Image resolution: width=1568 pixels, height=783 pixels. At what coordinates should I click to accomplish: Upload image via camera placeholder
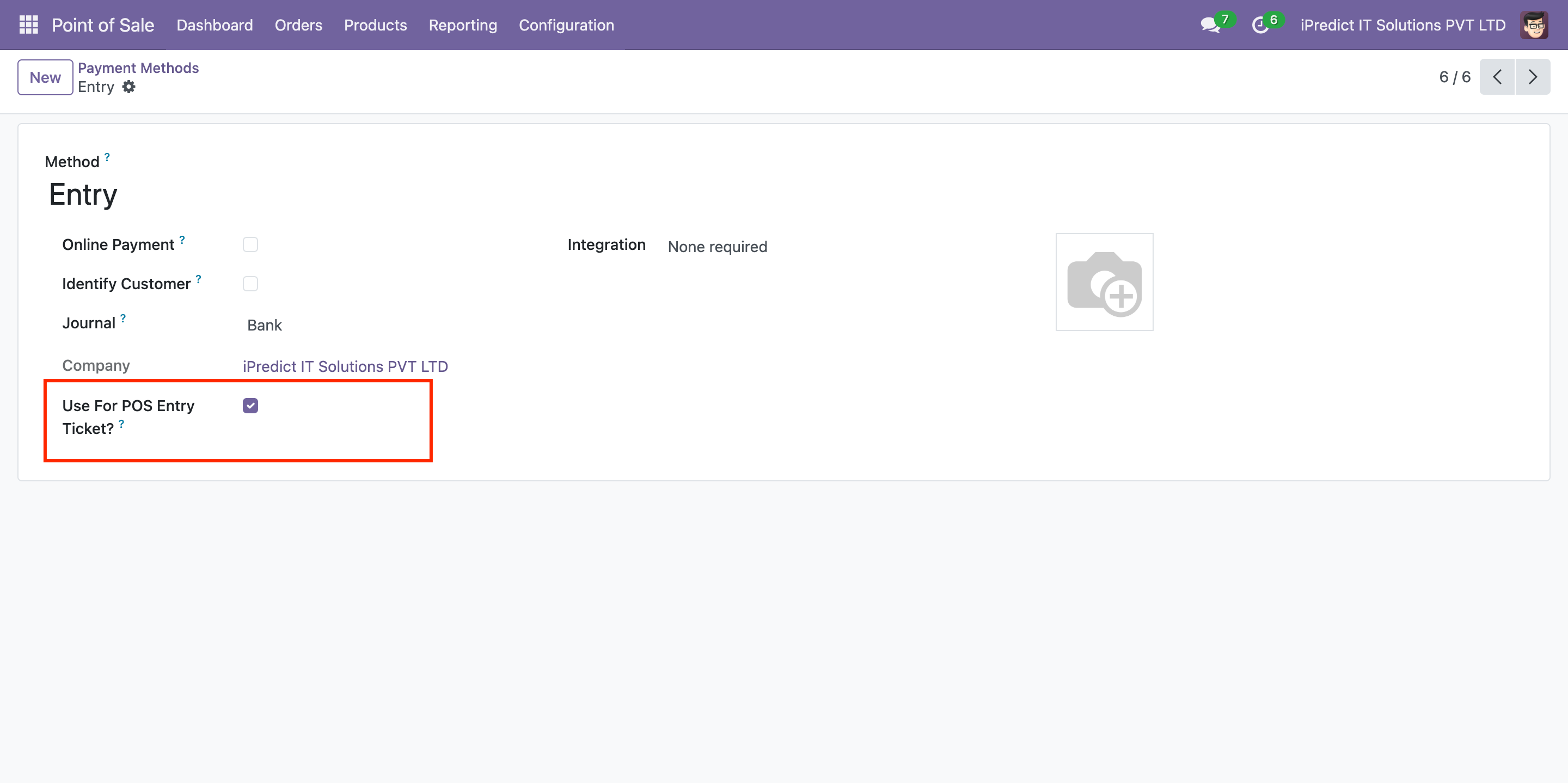click(x=1104, y=282)
